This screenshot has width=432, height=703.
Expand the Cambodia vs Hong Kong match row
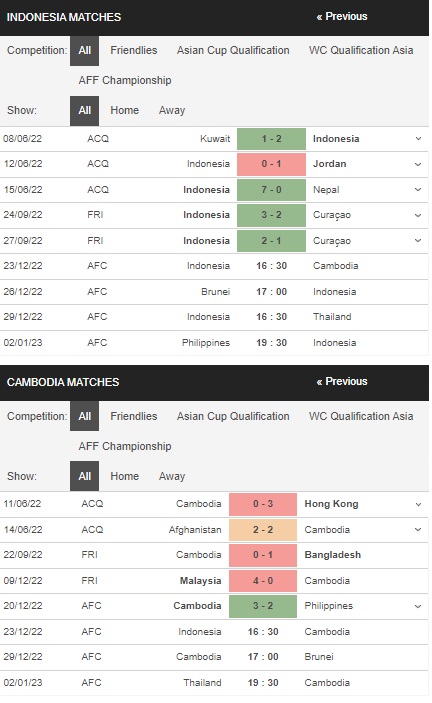(x=418, y=504)
